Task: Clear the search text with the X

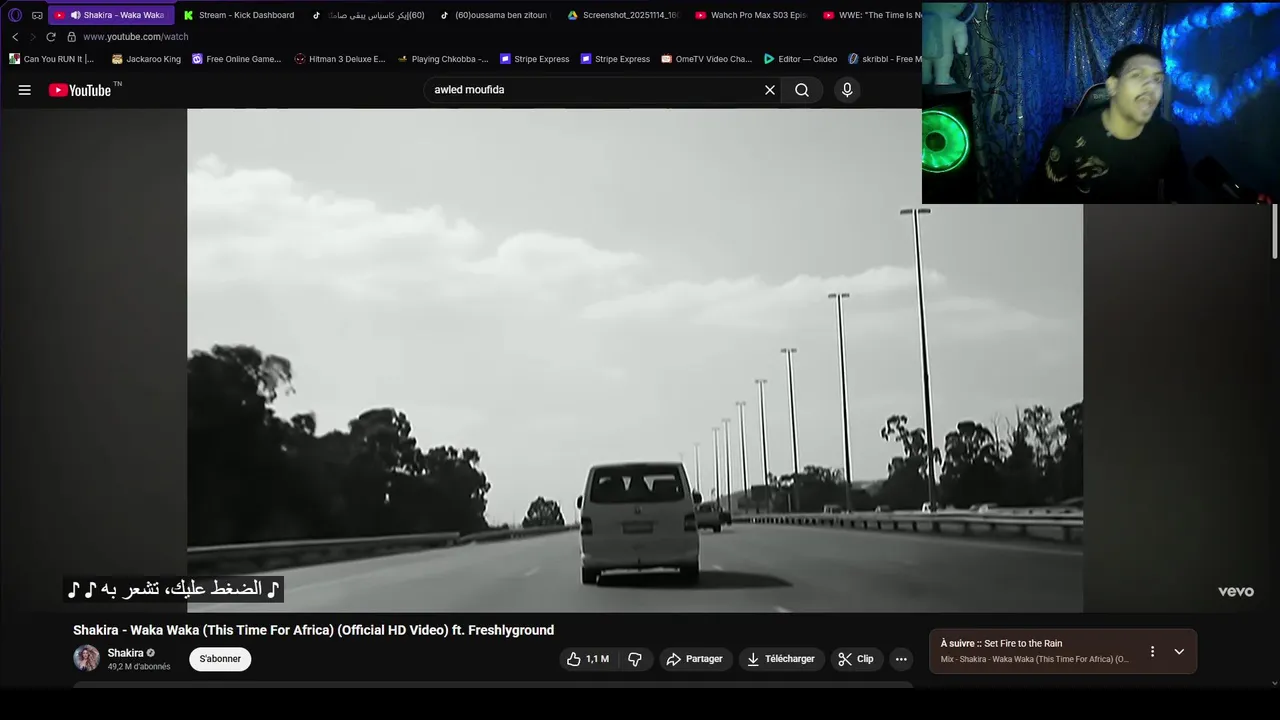Action: [770, 90]
